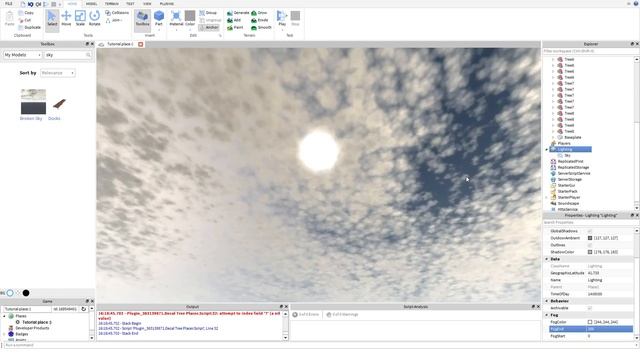640x360 pixels.
Task: Click the Toolbox search field containing sky
Action: [68, 55]
